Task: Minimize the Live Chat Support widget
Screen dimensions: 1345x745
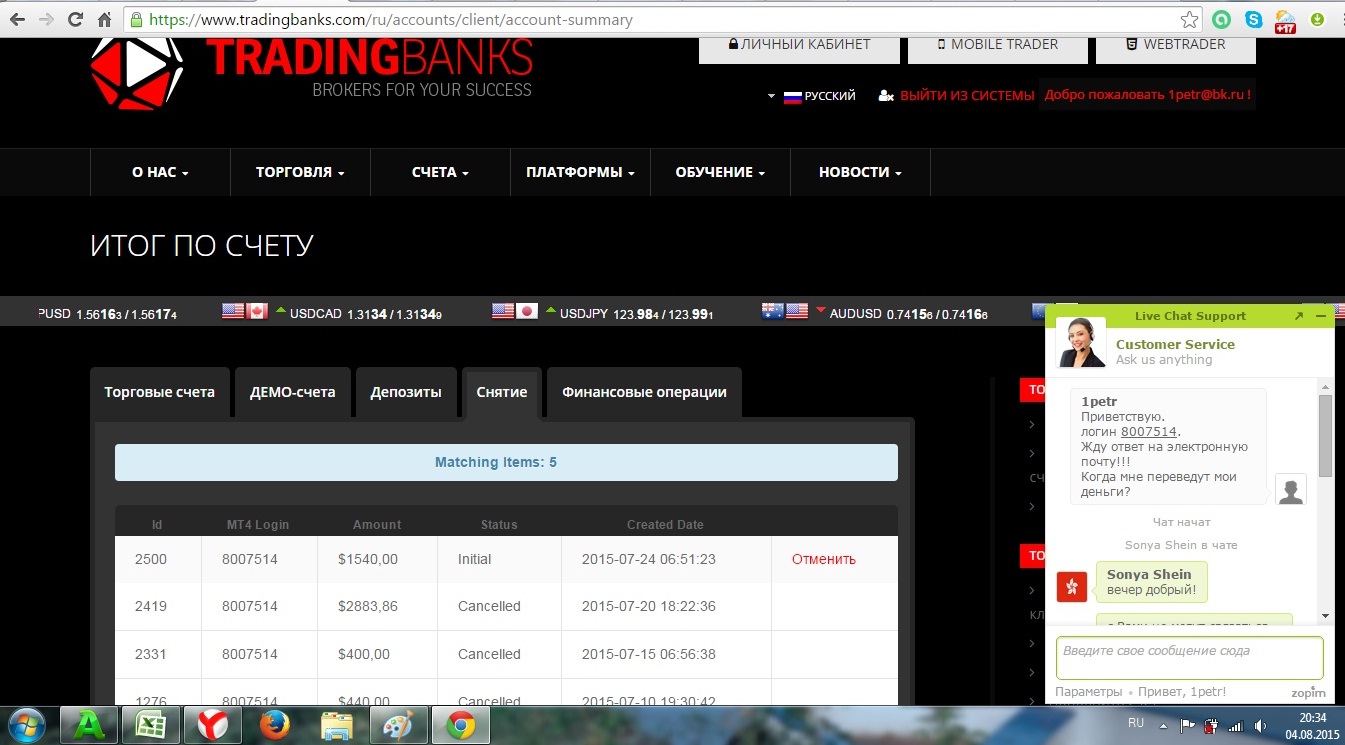Action: 1320,316
